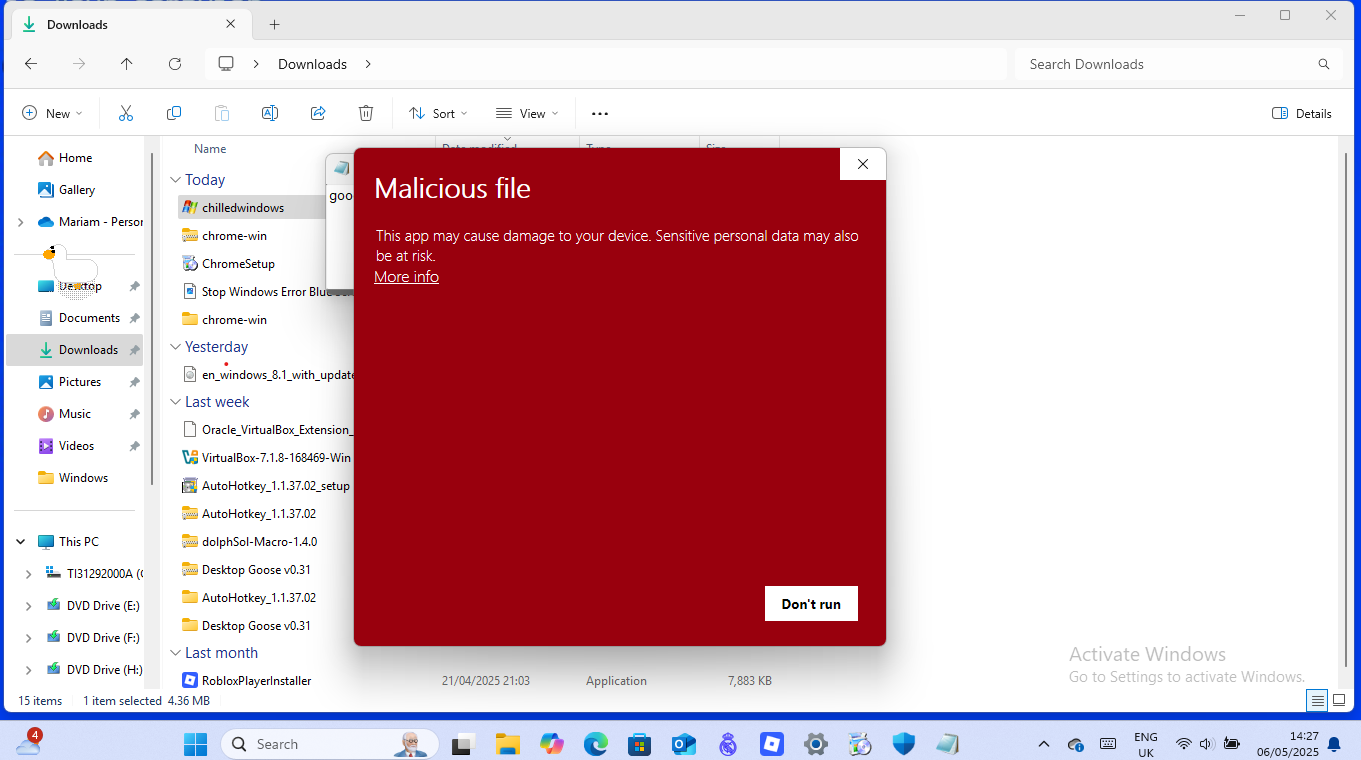Click the Cut scissors icon
The width and height of the screenshot is (1361, 760).
coord(126,113)
